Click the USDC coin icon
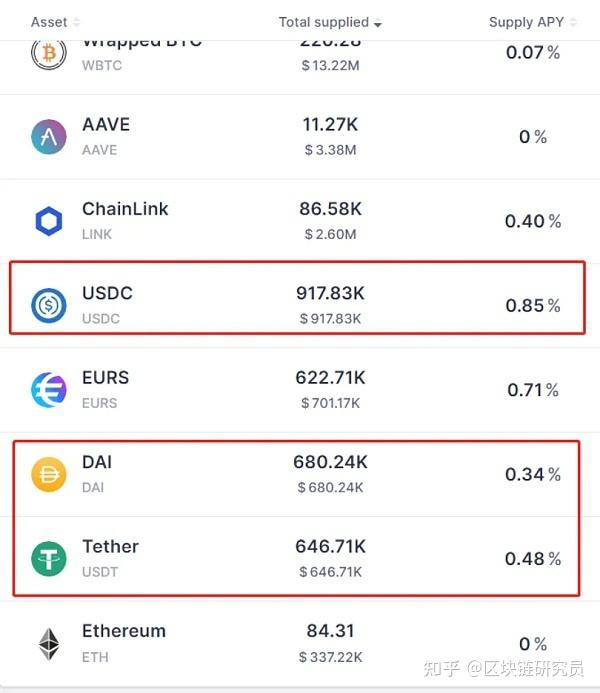600x693 pixels. coord(48,305)
